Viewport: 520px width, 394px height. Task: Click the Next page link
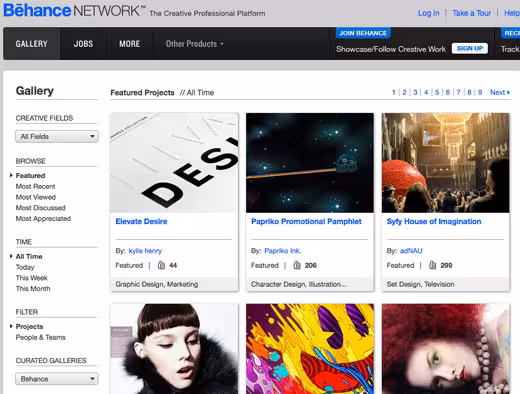click(500, 92)
